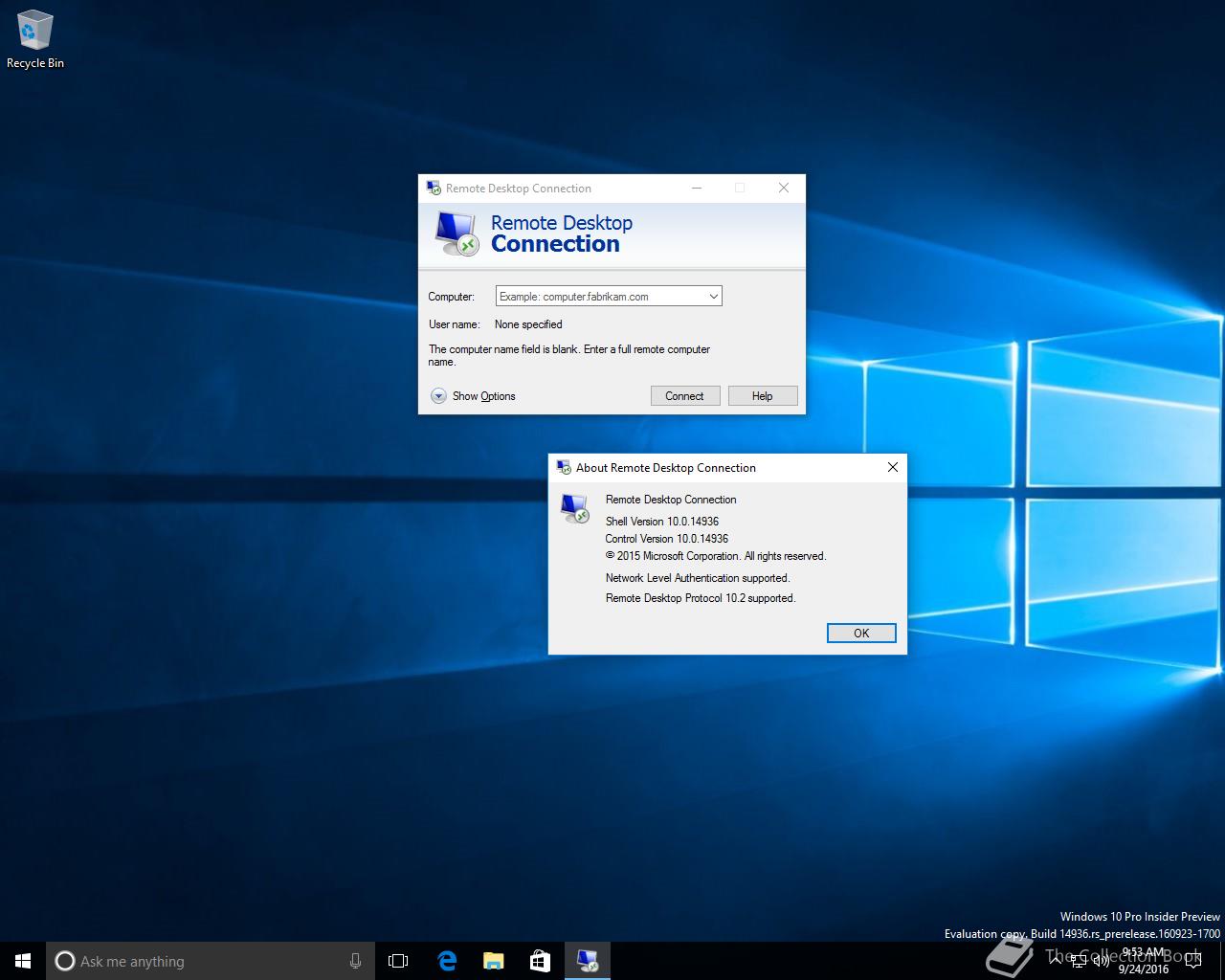This screenshot has height=980, width=1225.
Task: Click the large Remote Desktop banner icon
Action: [456, 234]
